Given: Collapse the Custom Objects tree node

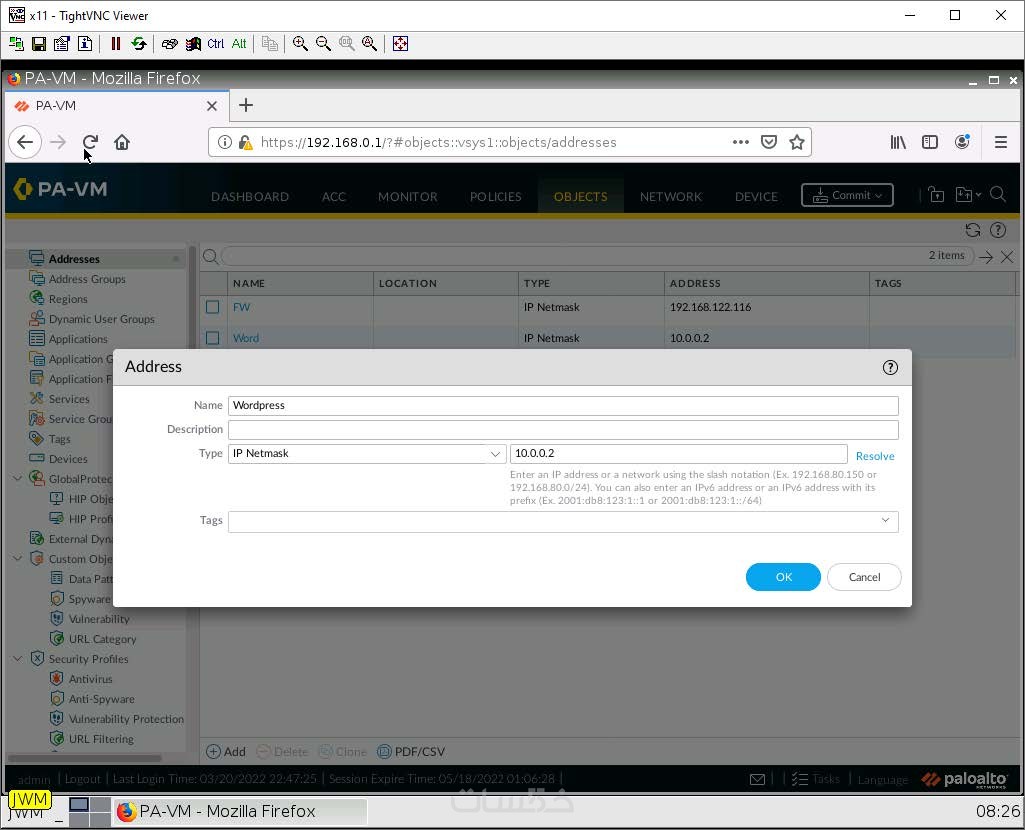Looking at the screenshot, I should point(18,559).
